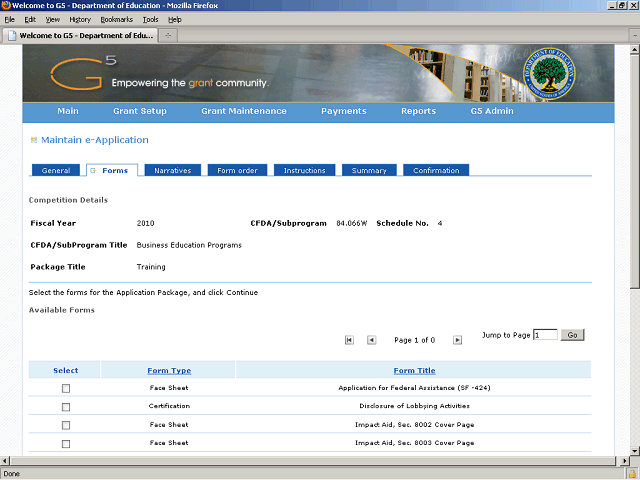The image size is (640, 480).
Task: Click the Jump to Page input field
Action: click(545, 335)
